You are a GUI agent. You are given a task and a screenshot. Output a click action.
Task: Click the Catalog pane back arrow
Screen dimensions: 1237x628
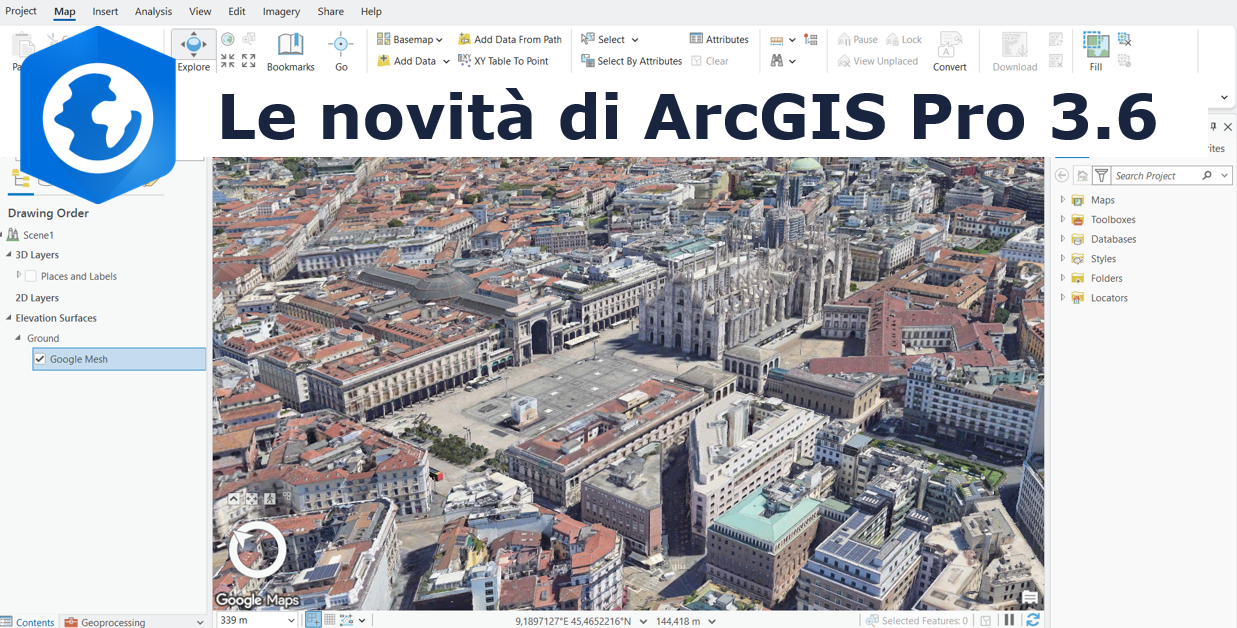1062,176
